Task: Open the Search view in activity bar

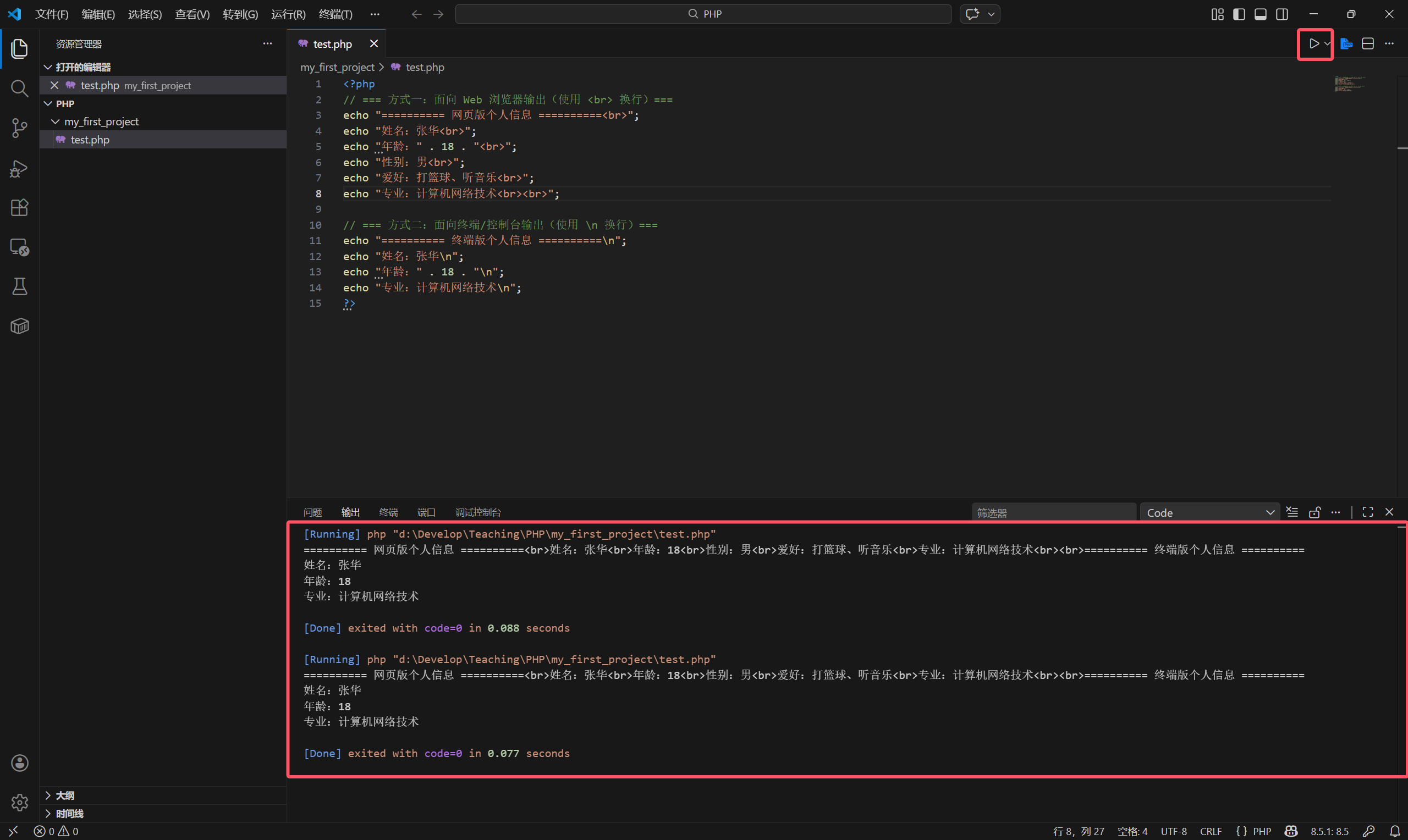Action: [x=19, y=89]
